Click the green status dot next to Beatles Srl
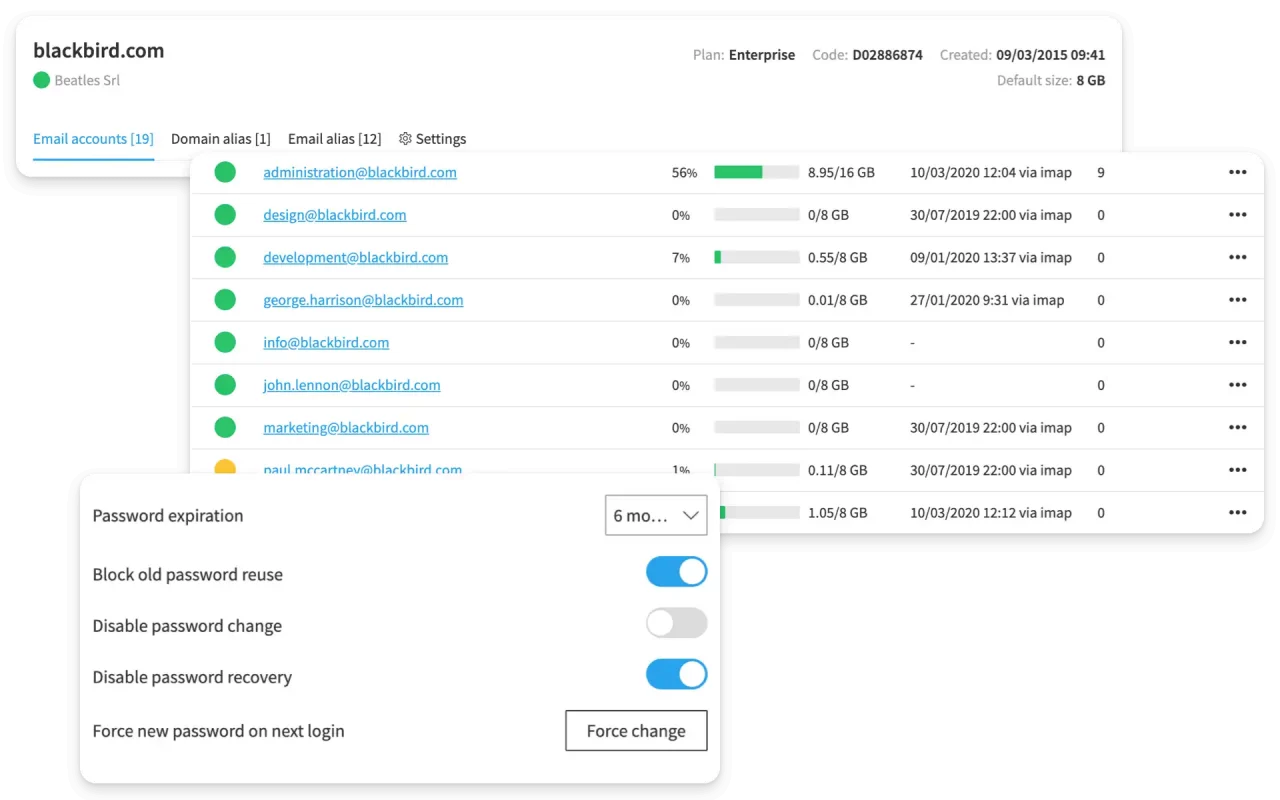The image size is (1280, 800). [41, 81]
